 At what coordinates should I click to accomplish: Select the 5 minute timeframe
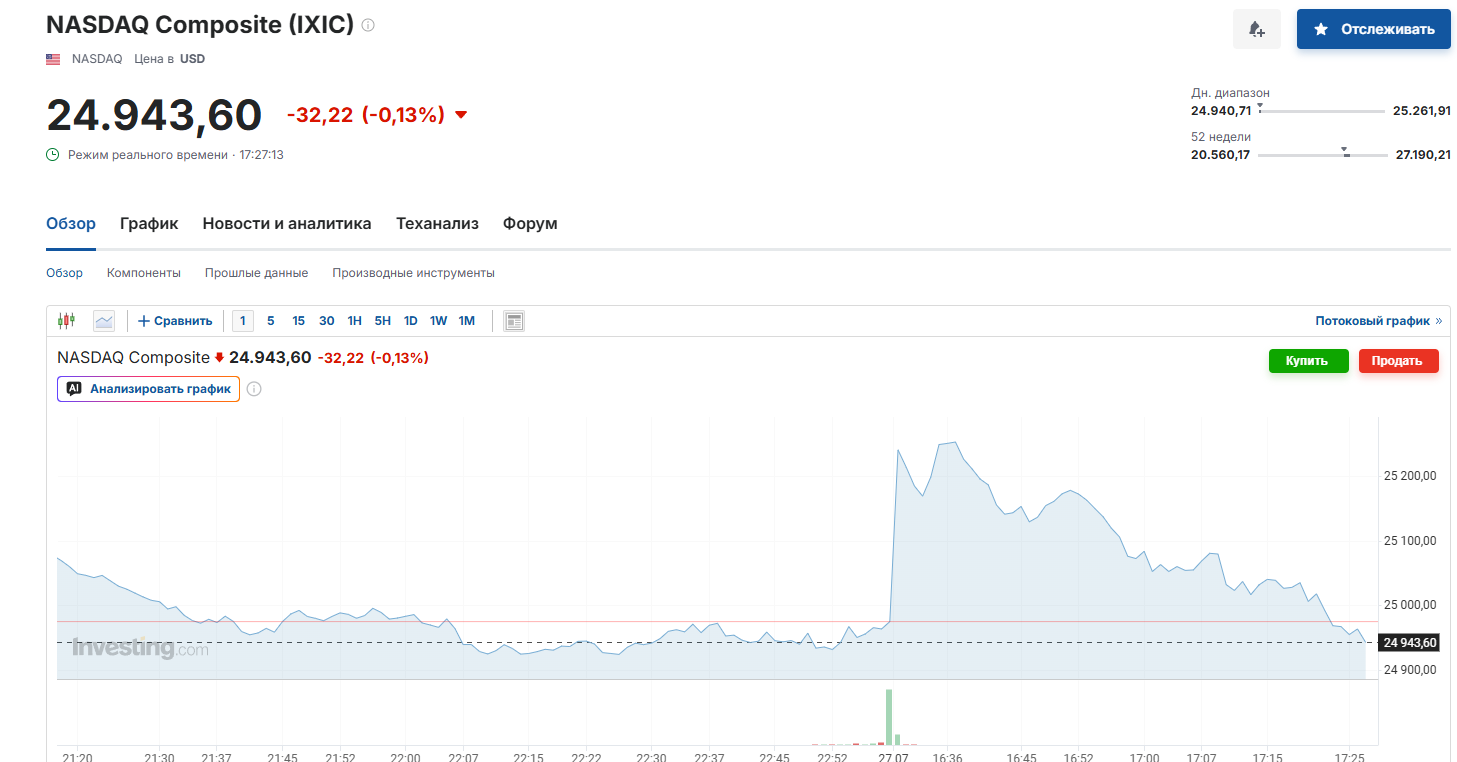[x=271, y=321]
